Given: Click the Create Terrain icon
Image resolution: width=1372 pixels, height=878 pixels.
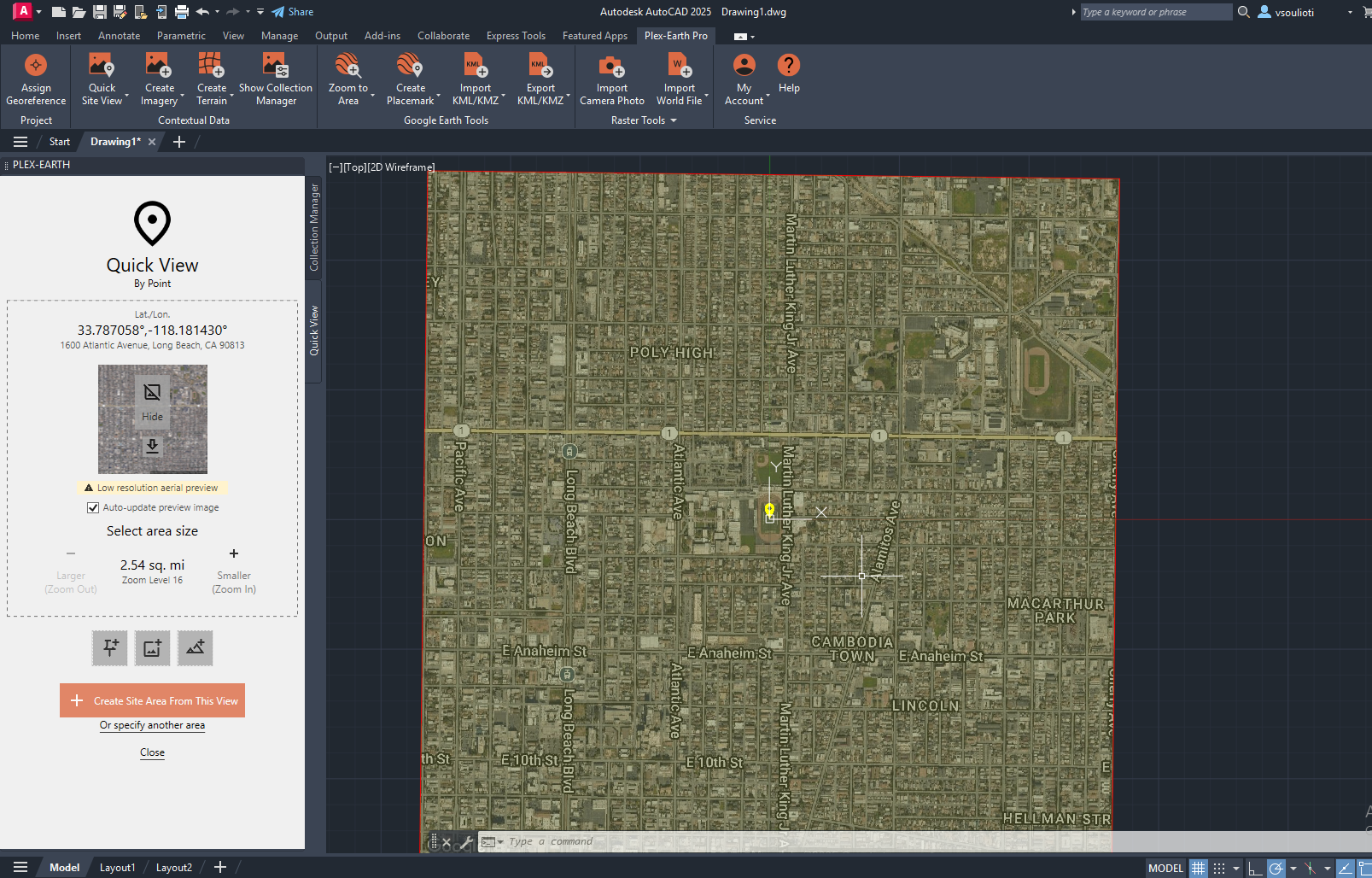Looking at the screenshot, I should click(212, 66).
